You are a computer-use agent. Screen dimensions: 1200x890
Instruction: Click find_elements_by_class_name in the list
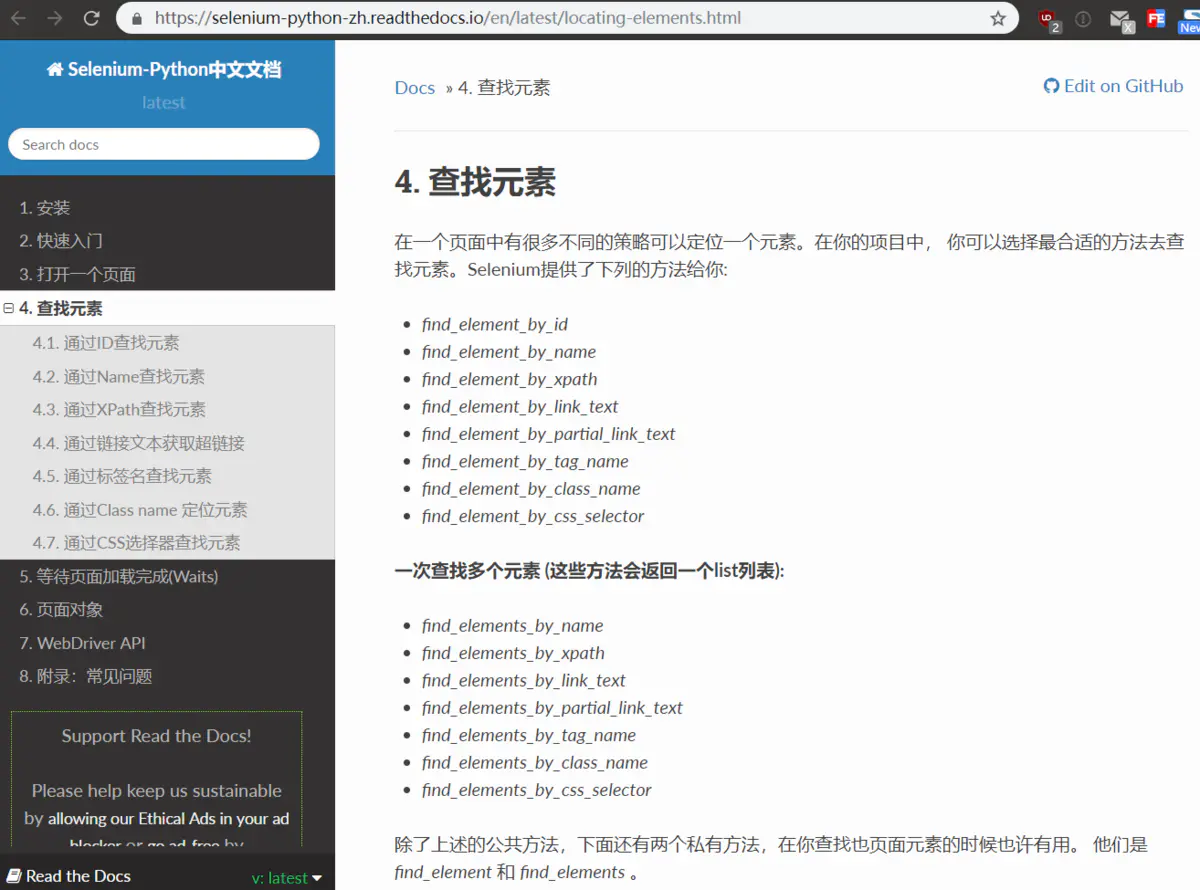(535, 763)
